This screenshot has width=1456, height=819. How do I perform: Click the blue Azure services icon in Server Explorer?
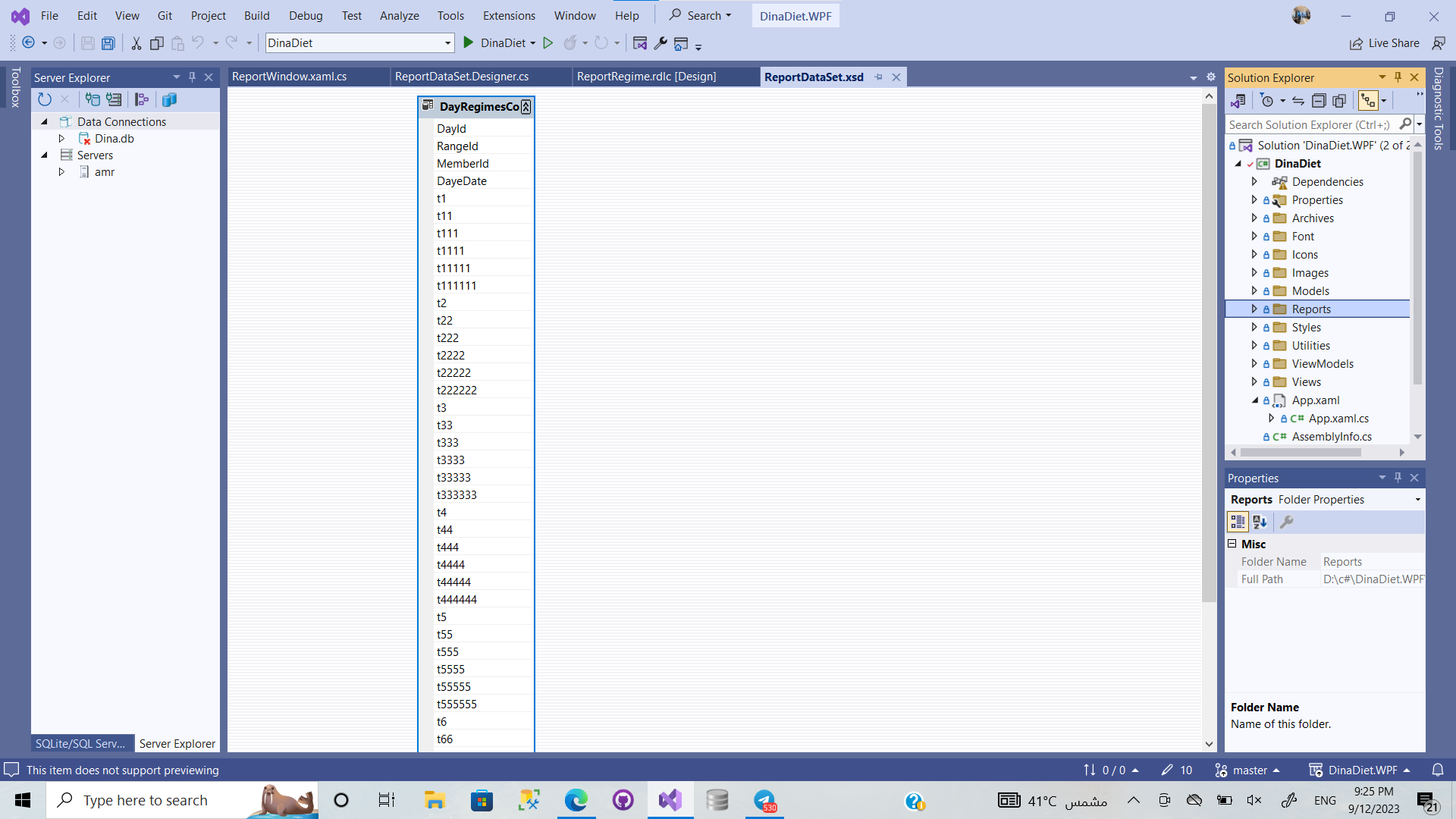point(169,99)
